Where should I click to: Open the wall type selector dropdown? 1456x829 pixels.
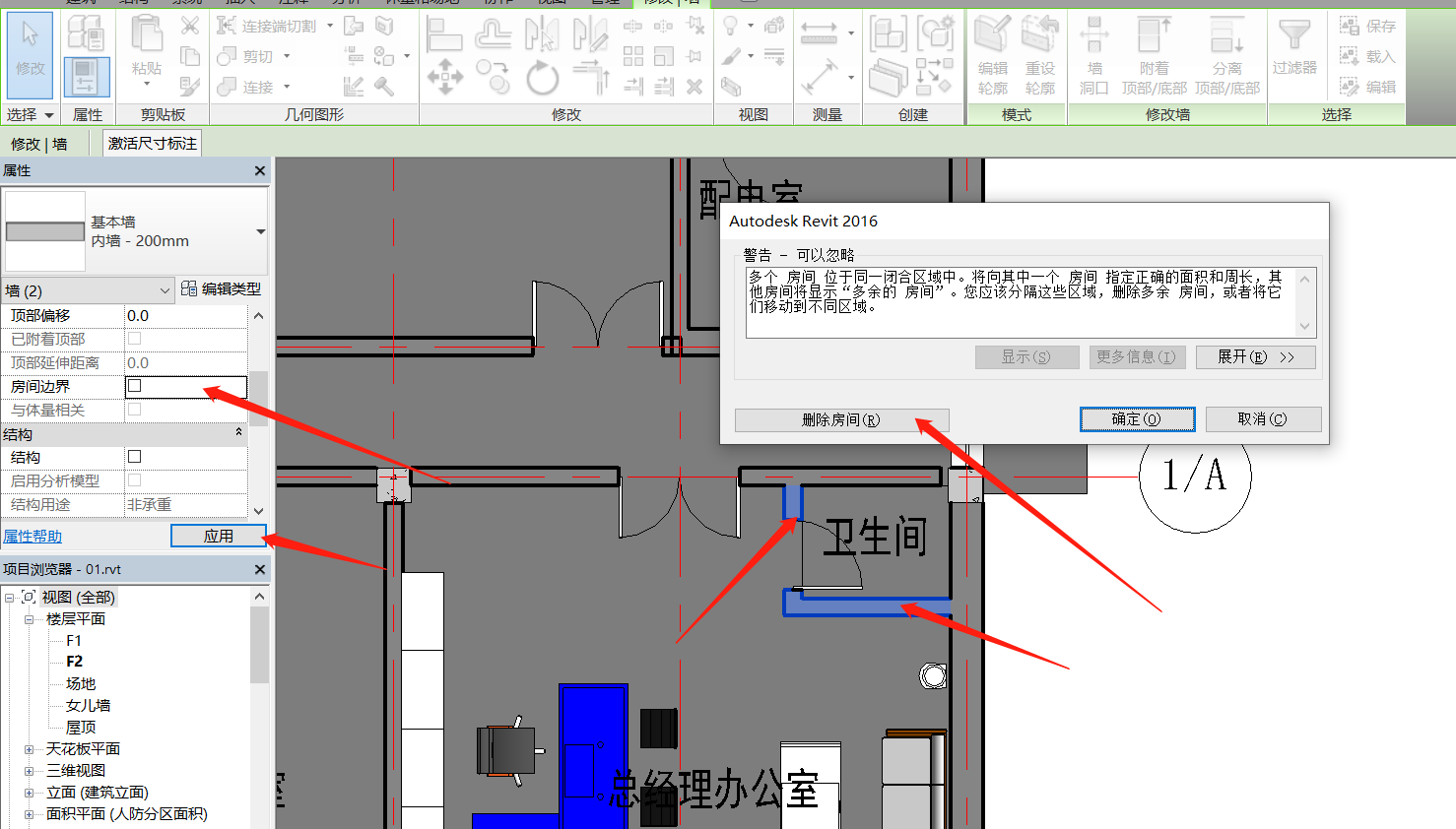260,231
